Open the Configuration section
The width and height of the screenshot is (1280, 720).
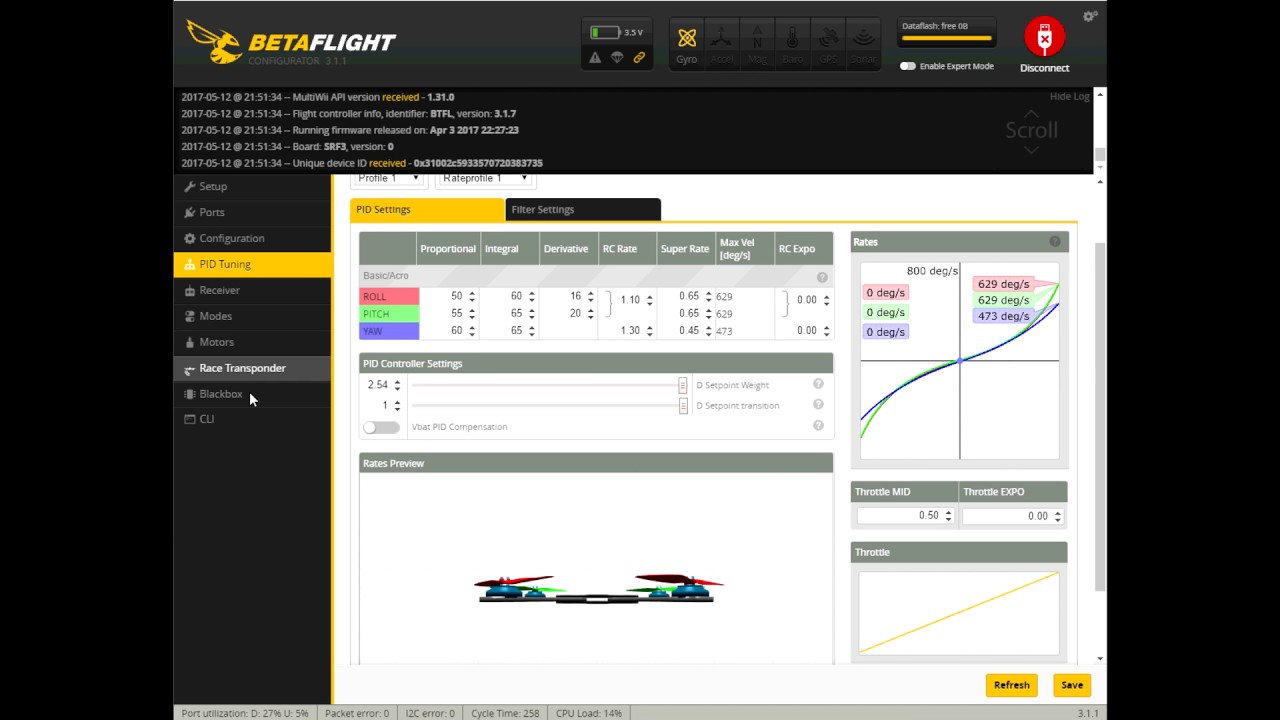(x=252, y=238)
